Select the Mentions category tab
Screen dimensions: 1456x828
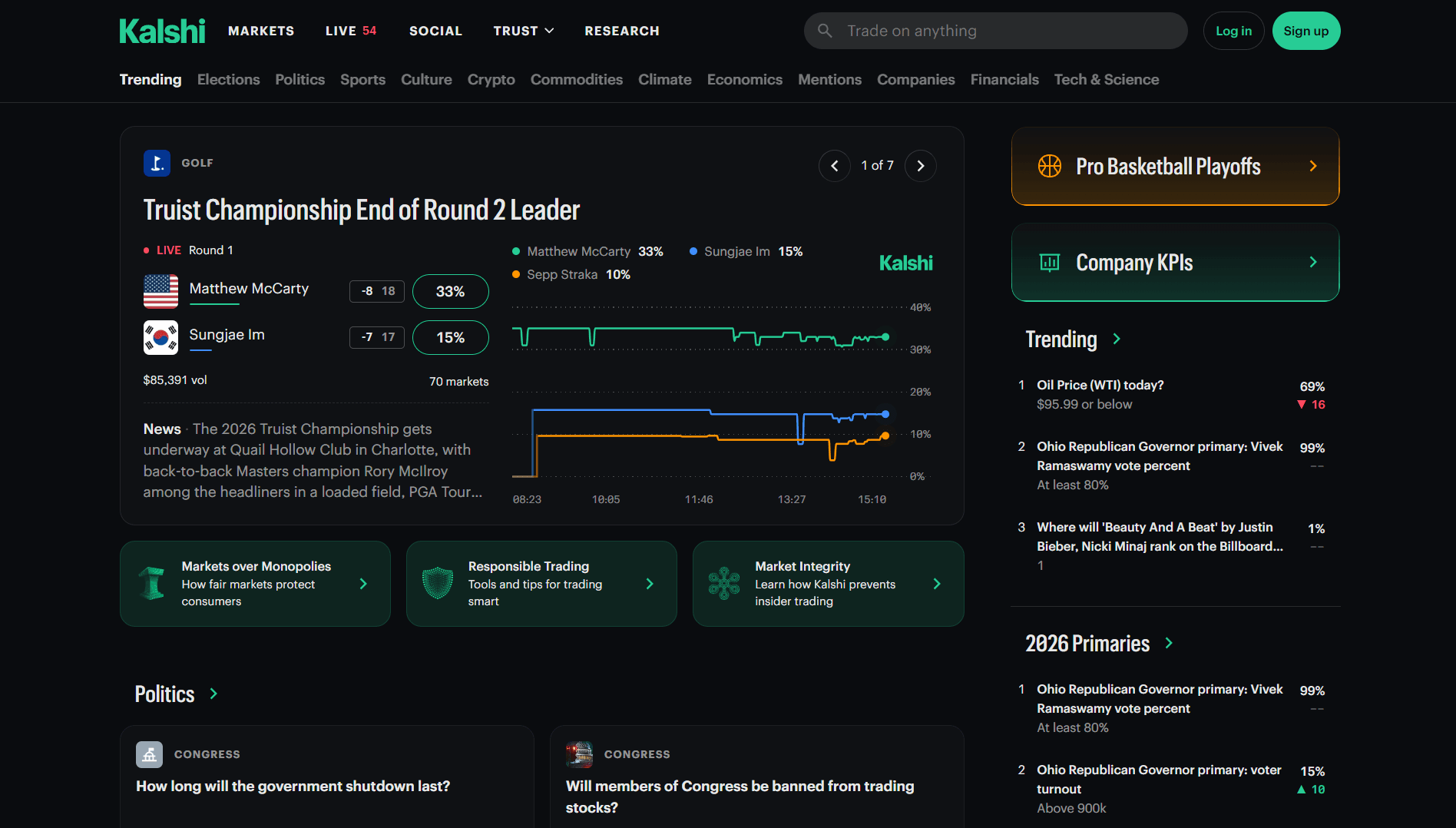(x=829, y=79)
